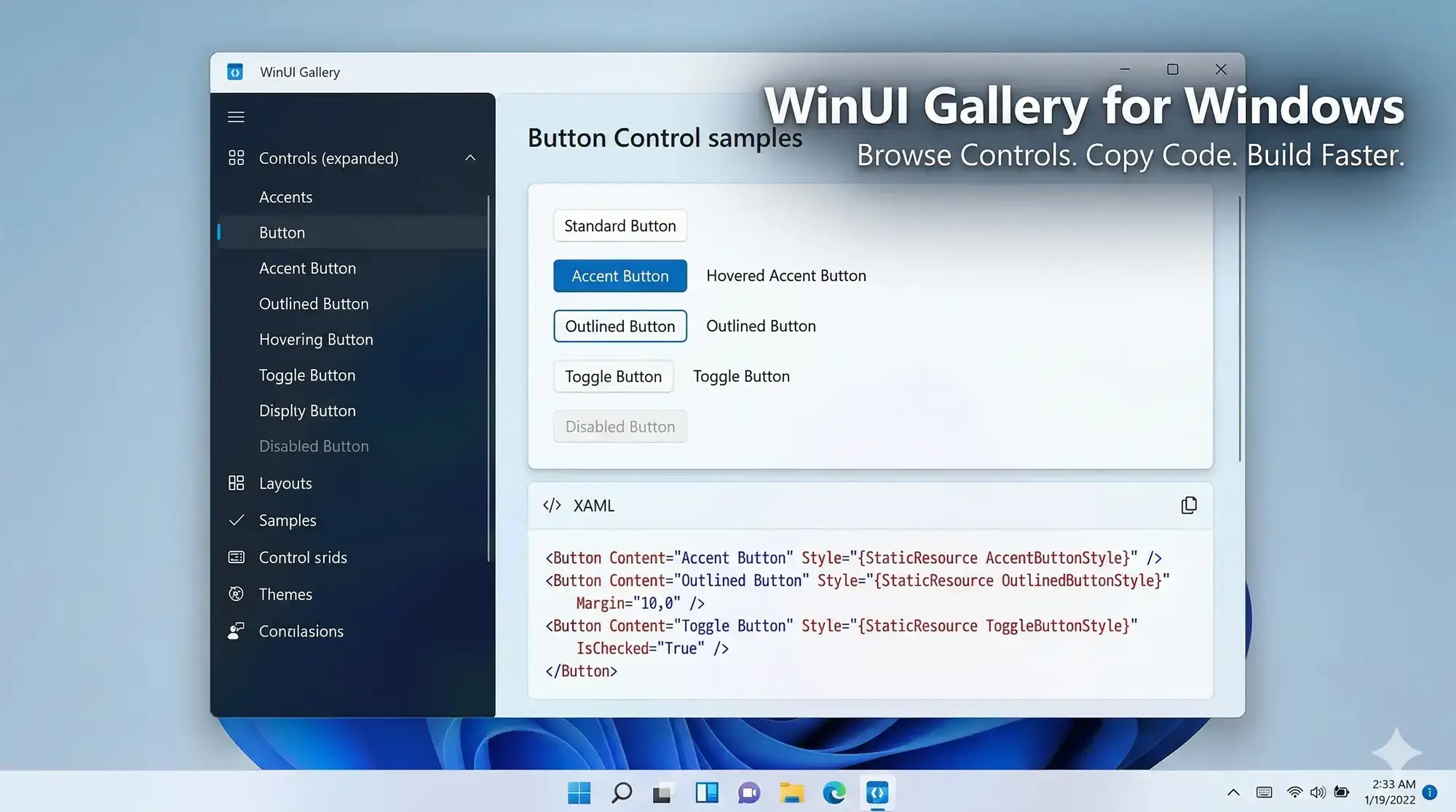Toggle the Toggle Button control
This screenshot has width=1456, height=812.
tap(613, 376)
